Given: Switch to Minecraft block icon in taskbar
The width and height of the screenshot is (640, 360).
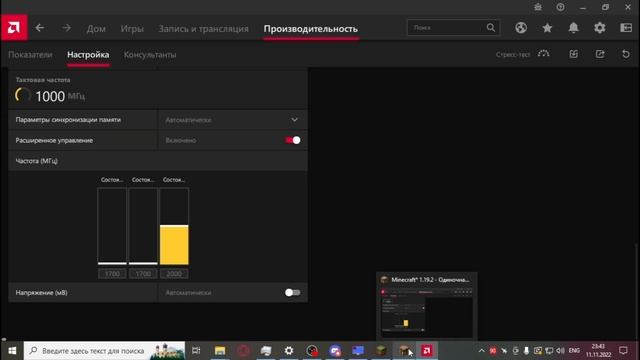Looking at the screenshot, I should click(381, 351).
